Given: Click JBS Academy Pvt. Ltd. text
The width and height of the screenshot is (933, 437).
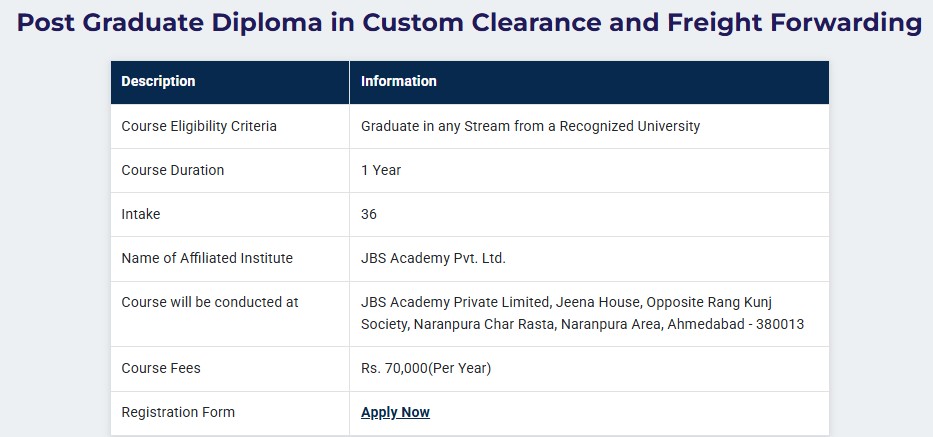Looking at the screenshot, I should (433, 258).
